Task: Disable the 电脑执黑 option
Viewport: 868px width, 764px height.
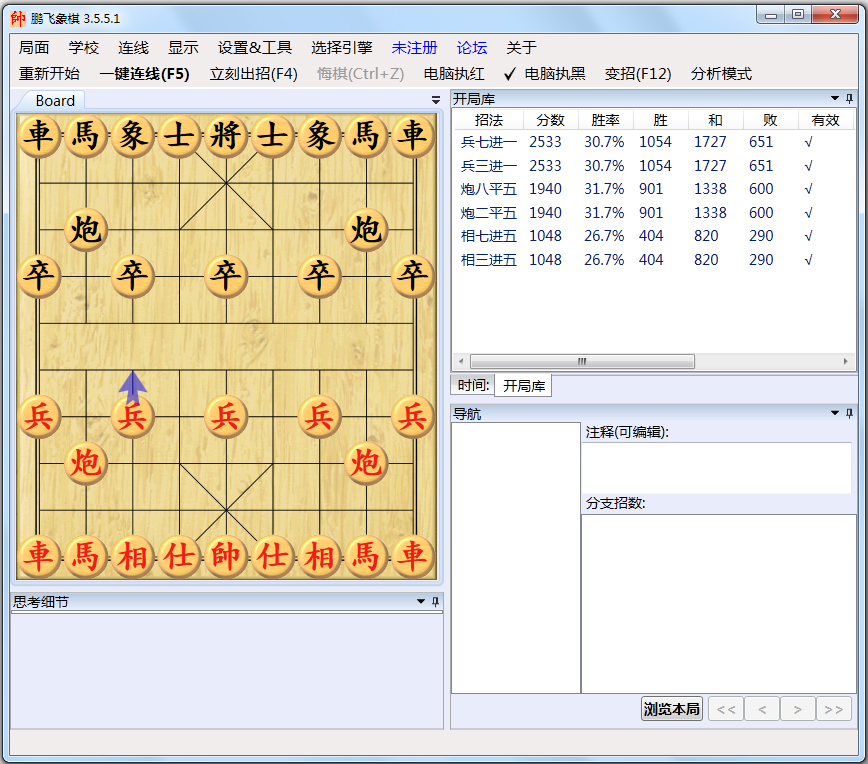Action: 555,74
